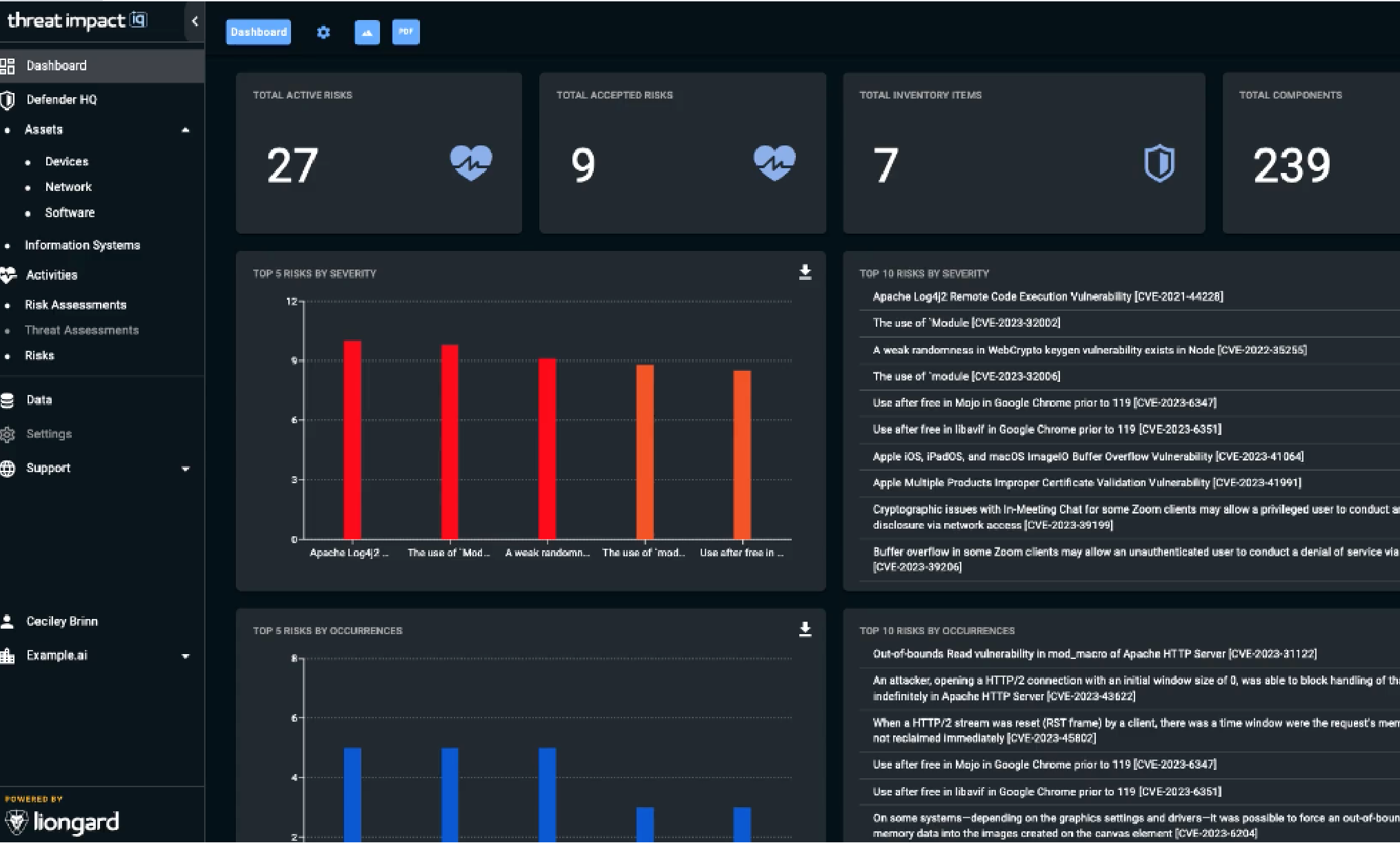Click the Defender HQ shield icon
Viewport: 1400px width, 843px height.
point(8,100)
